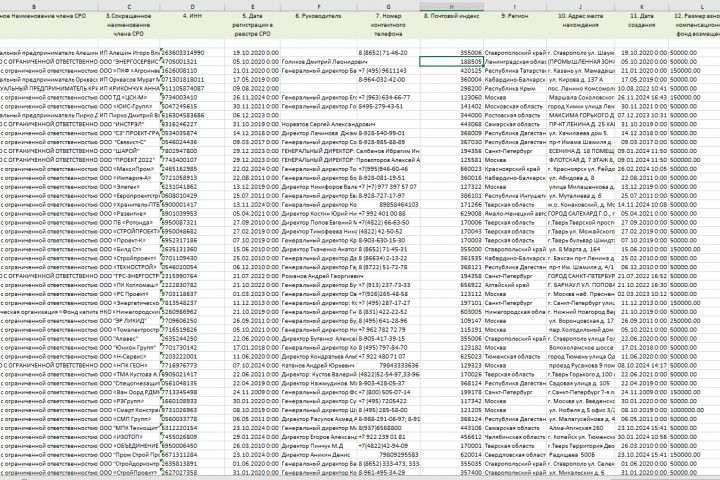Select the cell ООО «Империя-А»
The width and height of the screenshot is (720, 480).
pos(129,178)
